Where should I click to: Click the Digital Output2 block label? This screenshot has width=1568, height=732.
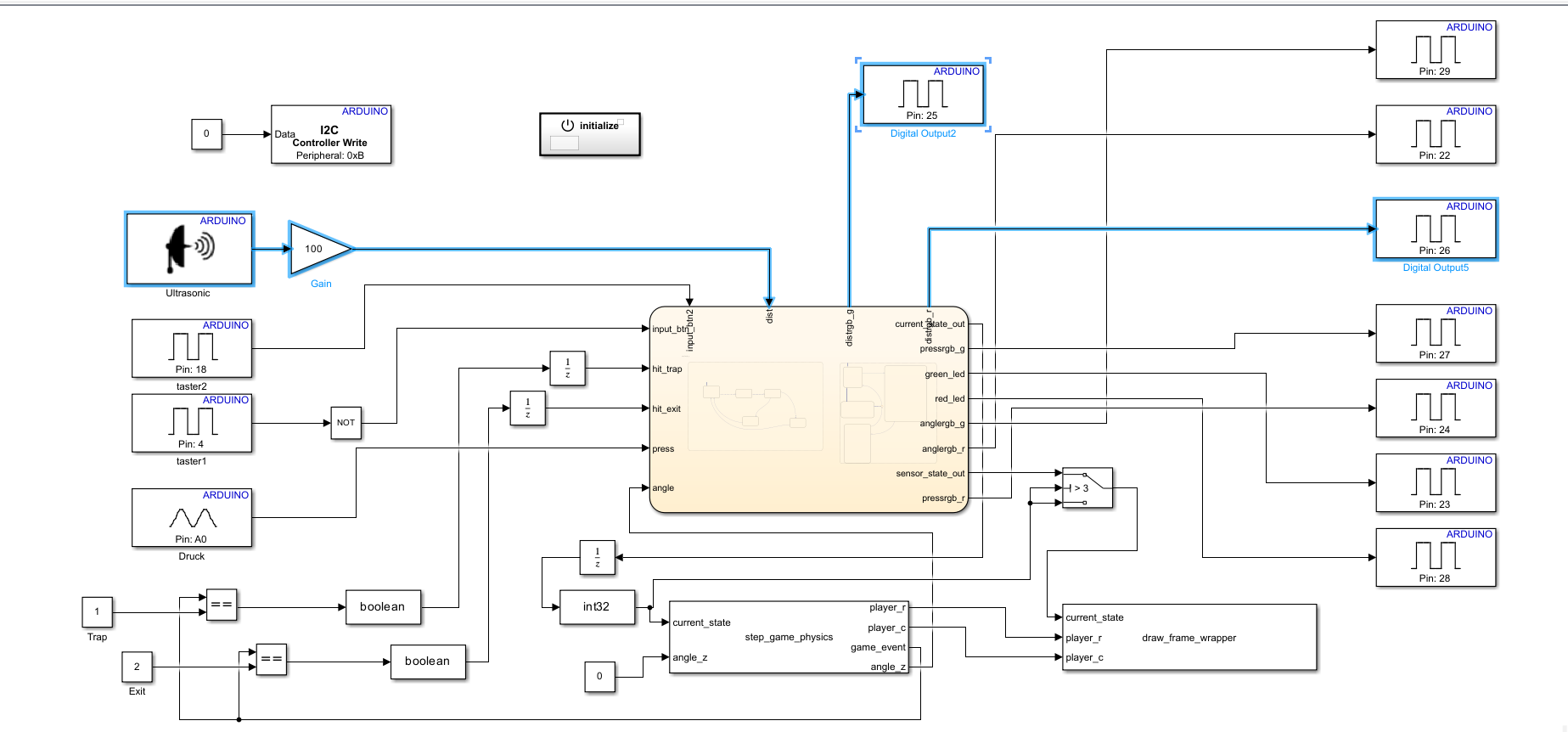[x=923, y=134]
